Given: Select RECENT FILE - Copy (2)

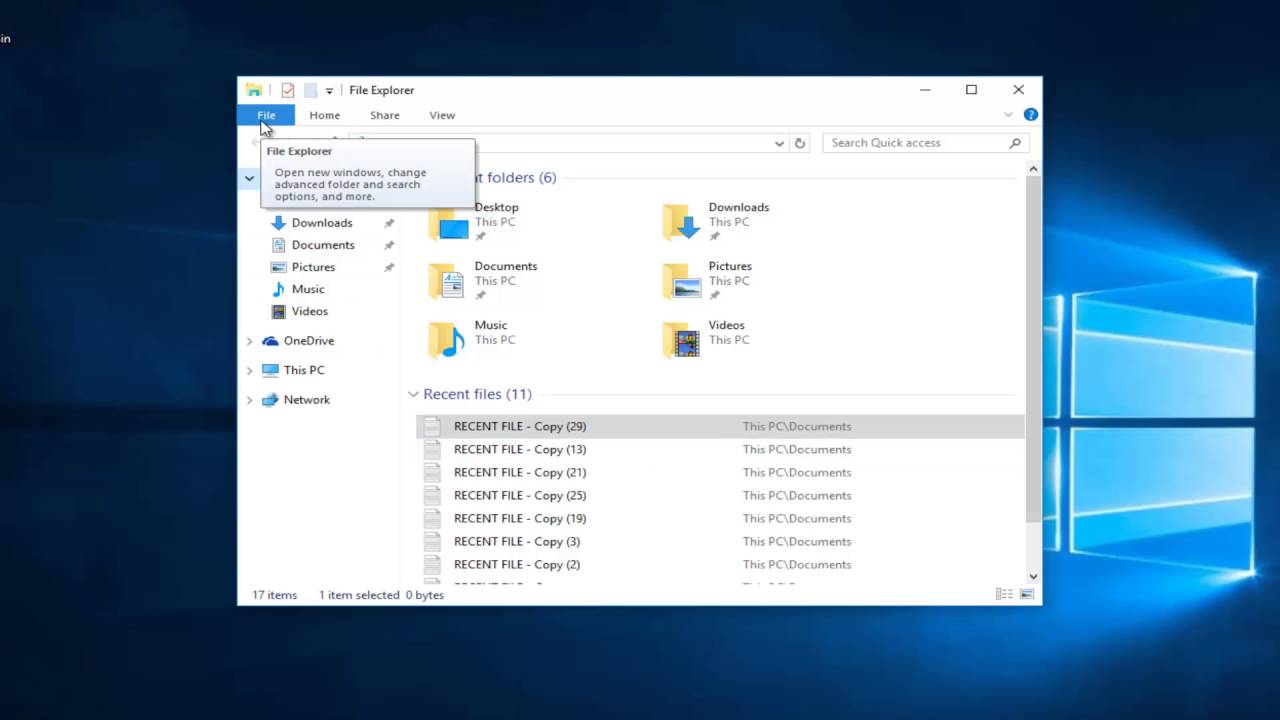Looking at the screenshot, I should (x=720, y=564).
